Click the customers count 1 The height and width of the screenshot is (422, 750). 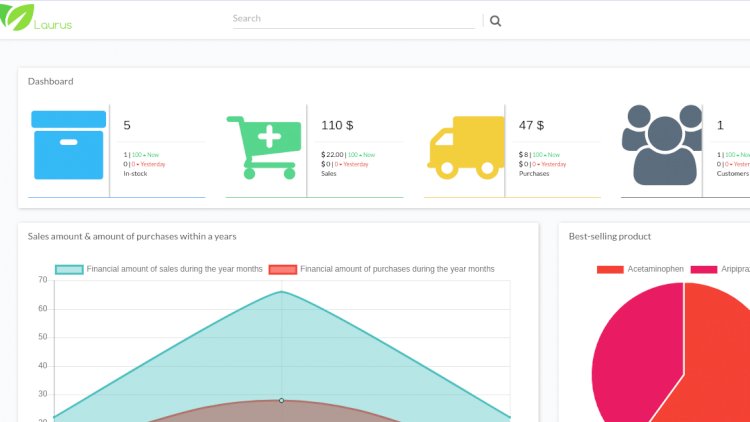(720, 125)
